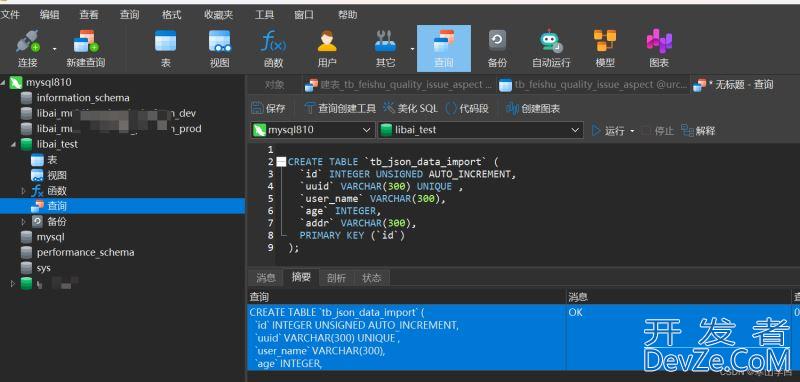Click 美化 SQL beautify button

coord(411,108)
